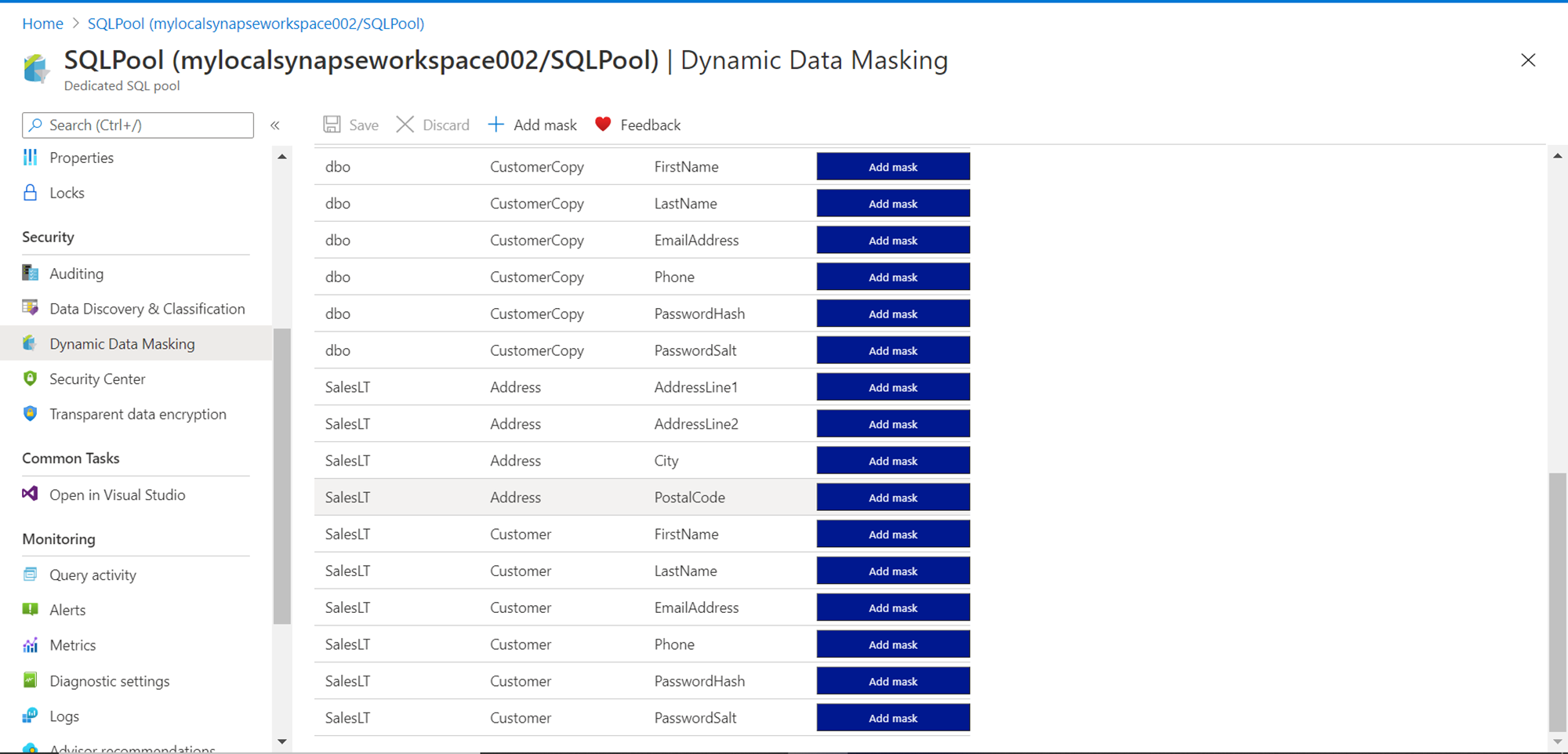Click the Visual Studio icon
1568x754 pixels.
click(x=31, y=494)
